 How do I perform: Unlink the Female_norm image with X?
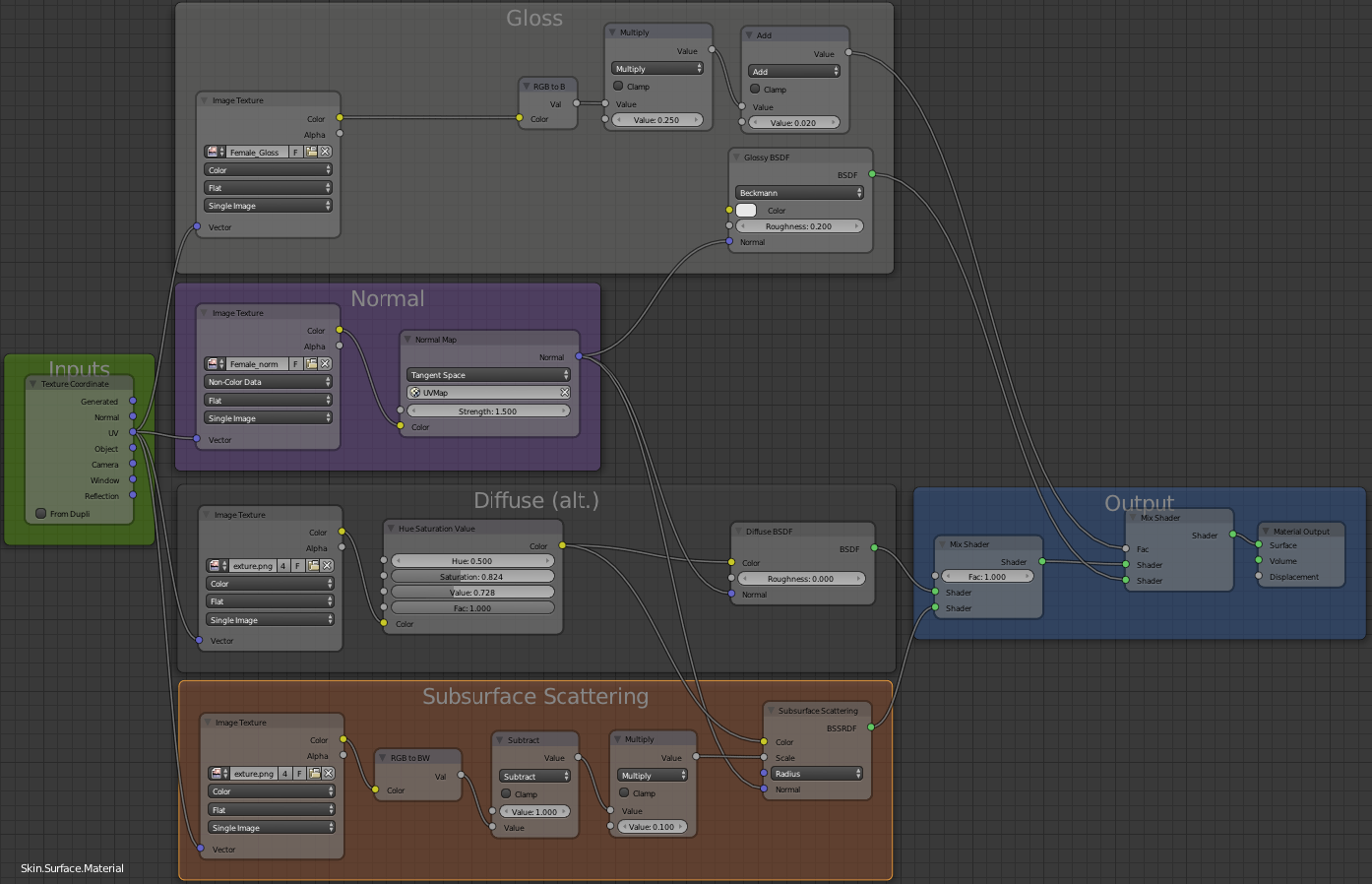coord(325,364)
